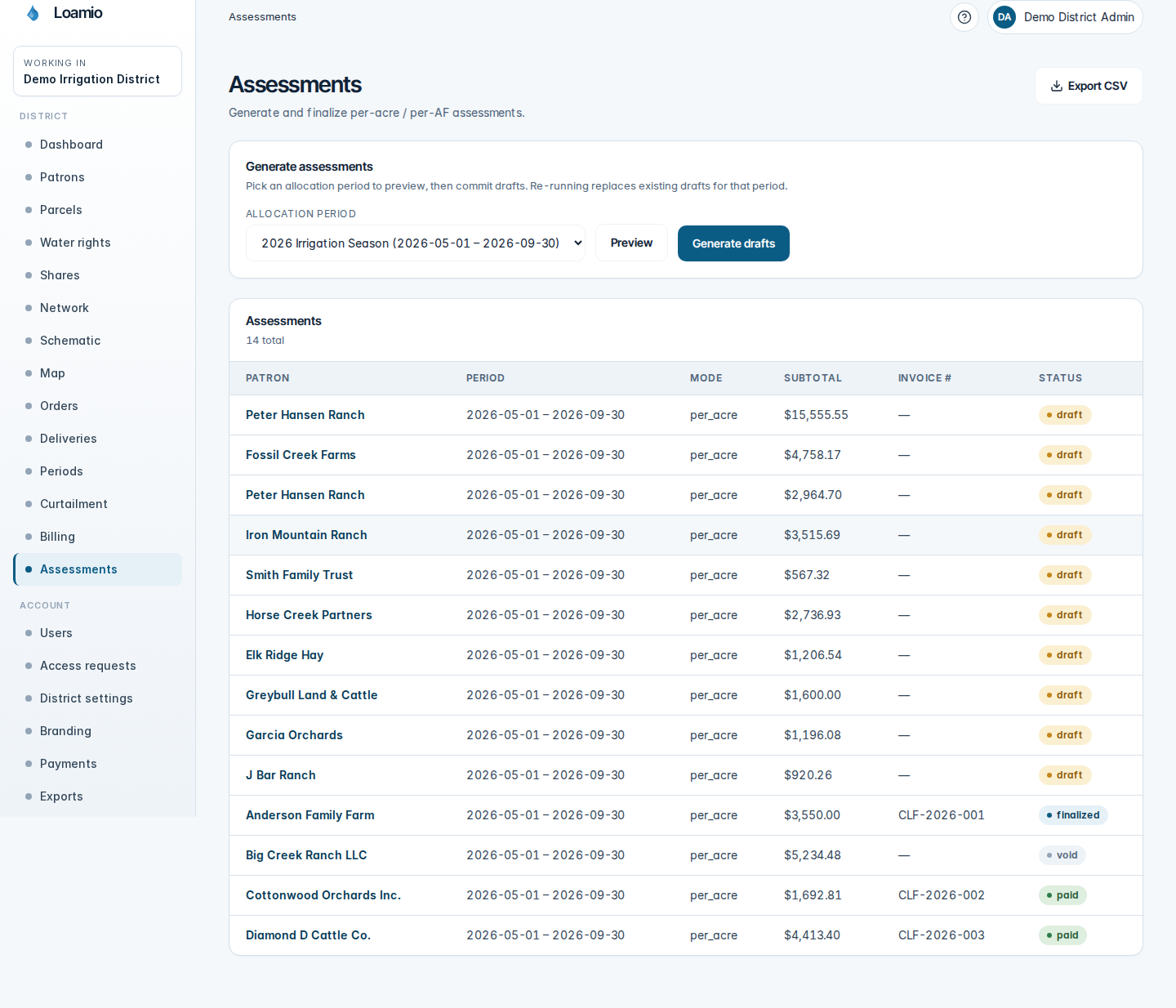Click the SUBTOTAL column header
Screen dimensions: 1176x1008
(x=813, y=378)
